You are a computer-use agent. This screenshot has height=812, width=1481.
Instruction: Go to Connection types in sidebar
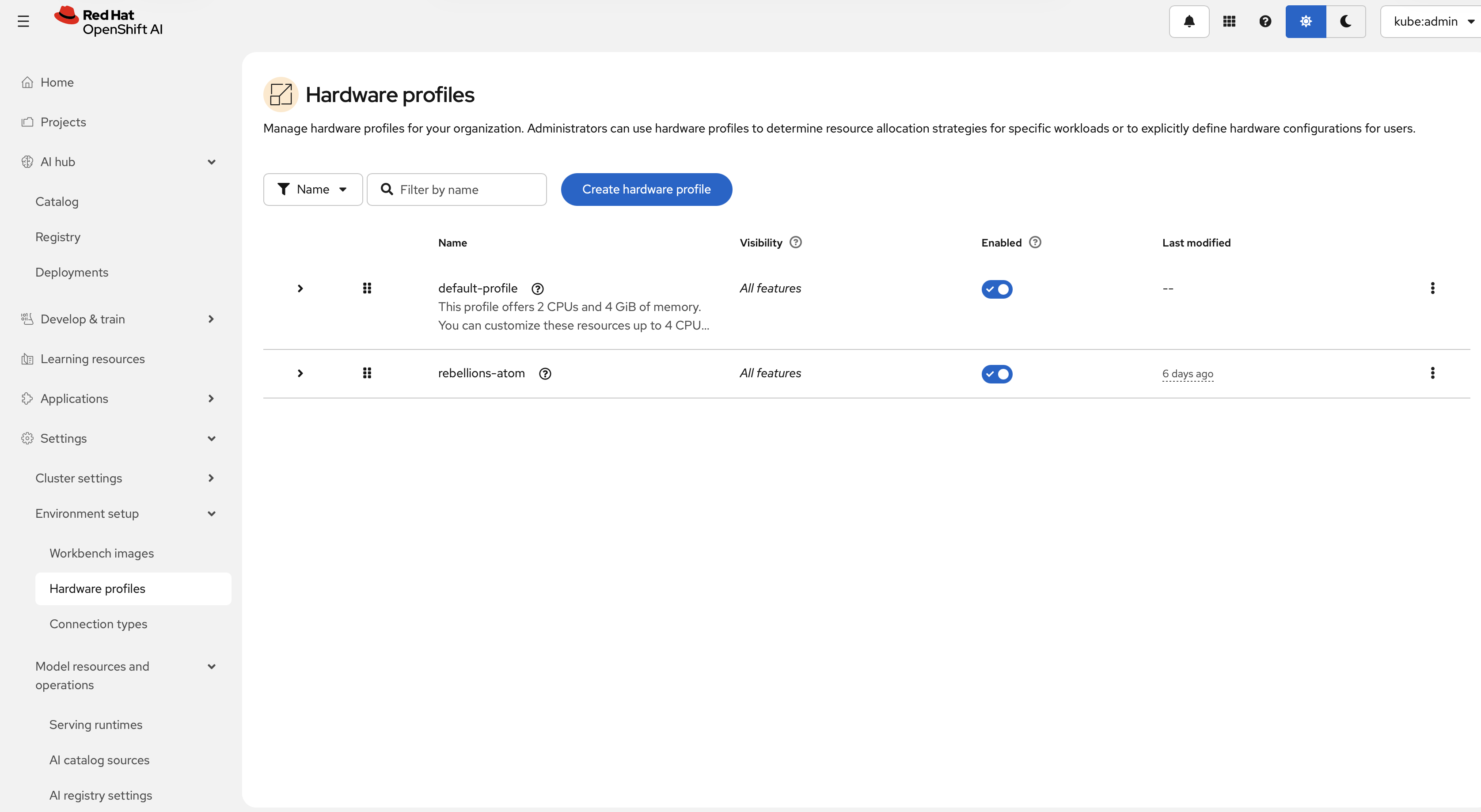99,624
